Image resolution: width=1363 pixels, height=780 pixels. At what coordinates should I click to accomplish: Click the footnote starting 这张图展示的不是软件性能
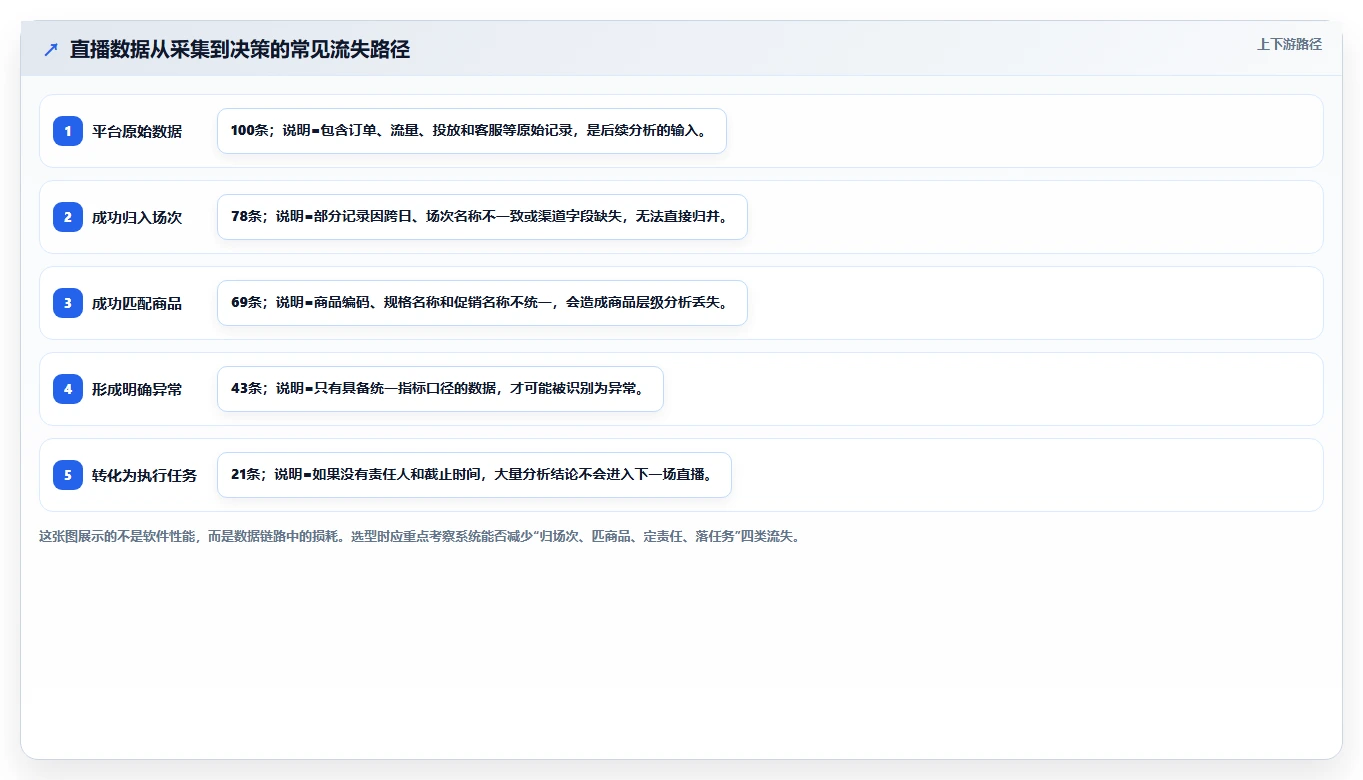coord(420,537)
